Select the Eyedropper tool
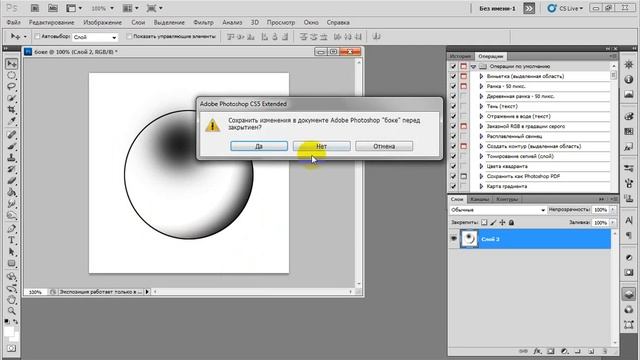Screen dimensions: 640x360 pos(11,121)
